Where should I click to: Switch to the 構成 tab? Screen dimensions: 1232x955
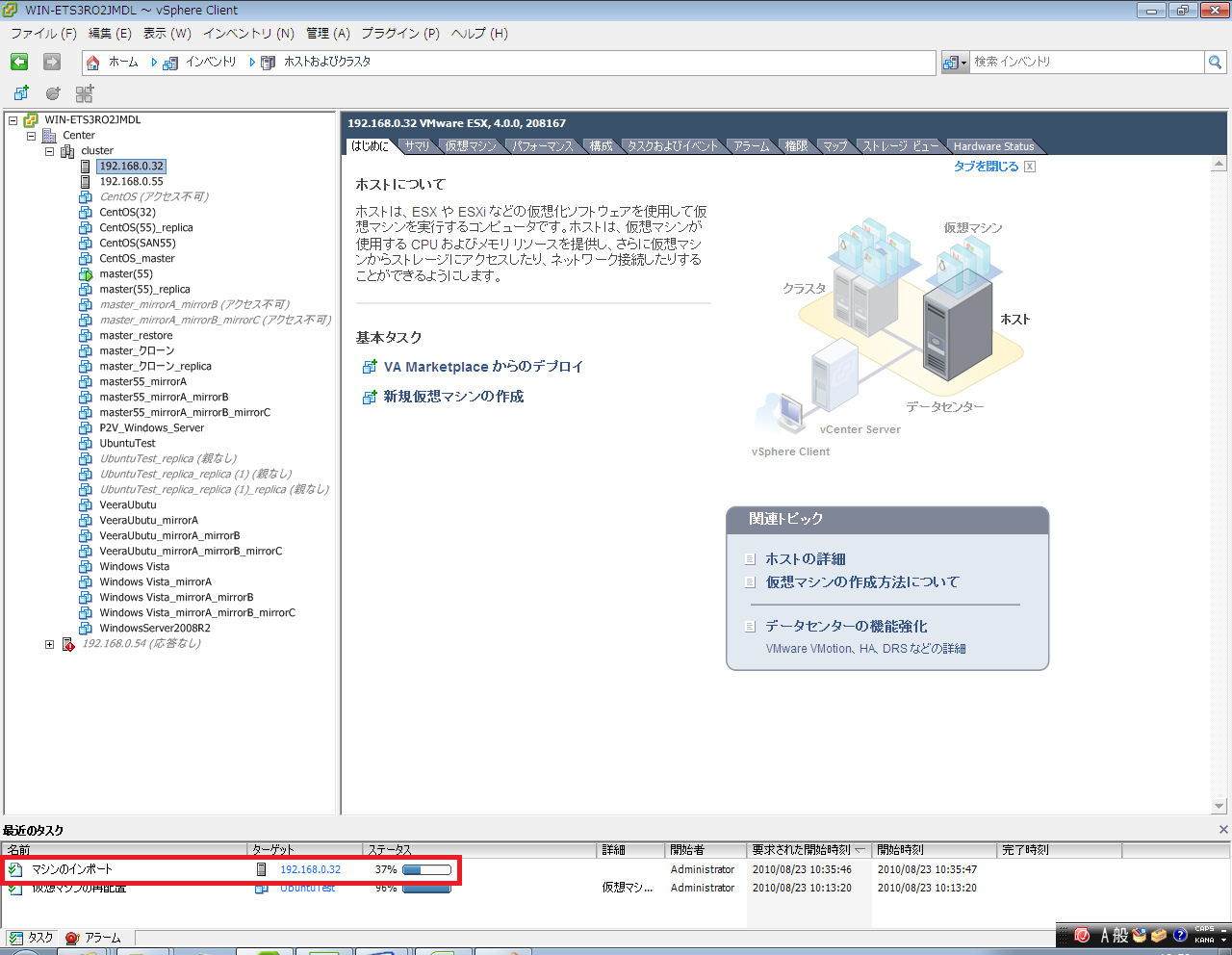coord(602,146)
